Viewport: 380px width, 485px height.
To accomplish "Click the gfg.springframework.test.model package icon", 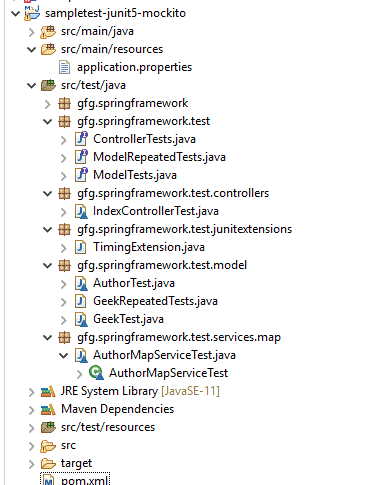I will [64, 266].
